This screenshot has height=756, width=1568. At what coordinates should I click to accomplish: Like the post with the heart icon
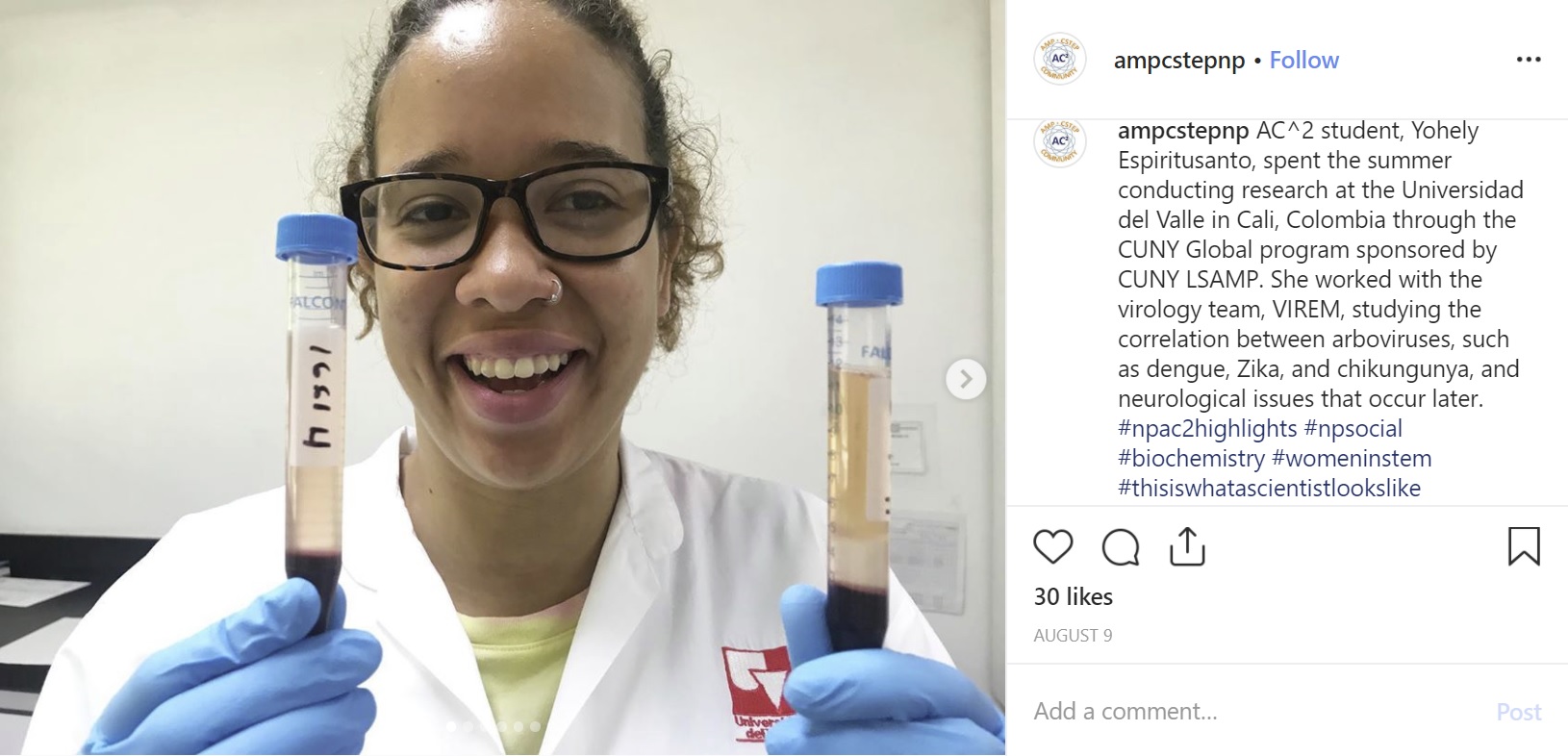coord(1052,546)
